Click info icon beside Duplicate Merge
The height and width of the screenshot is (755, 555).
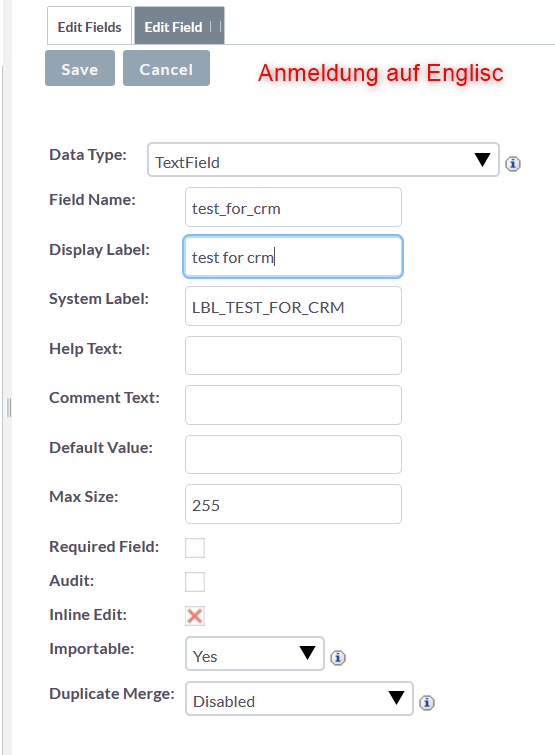[x=426, y=703]
